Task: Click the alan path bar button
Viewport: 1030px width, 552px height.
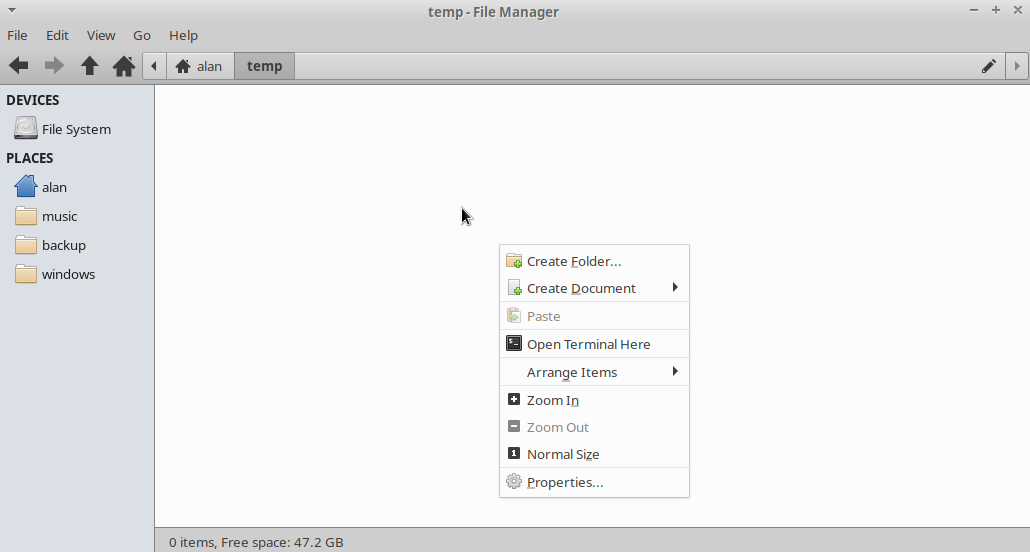Action: (x=199, y=66)
